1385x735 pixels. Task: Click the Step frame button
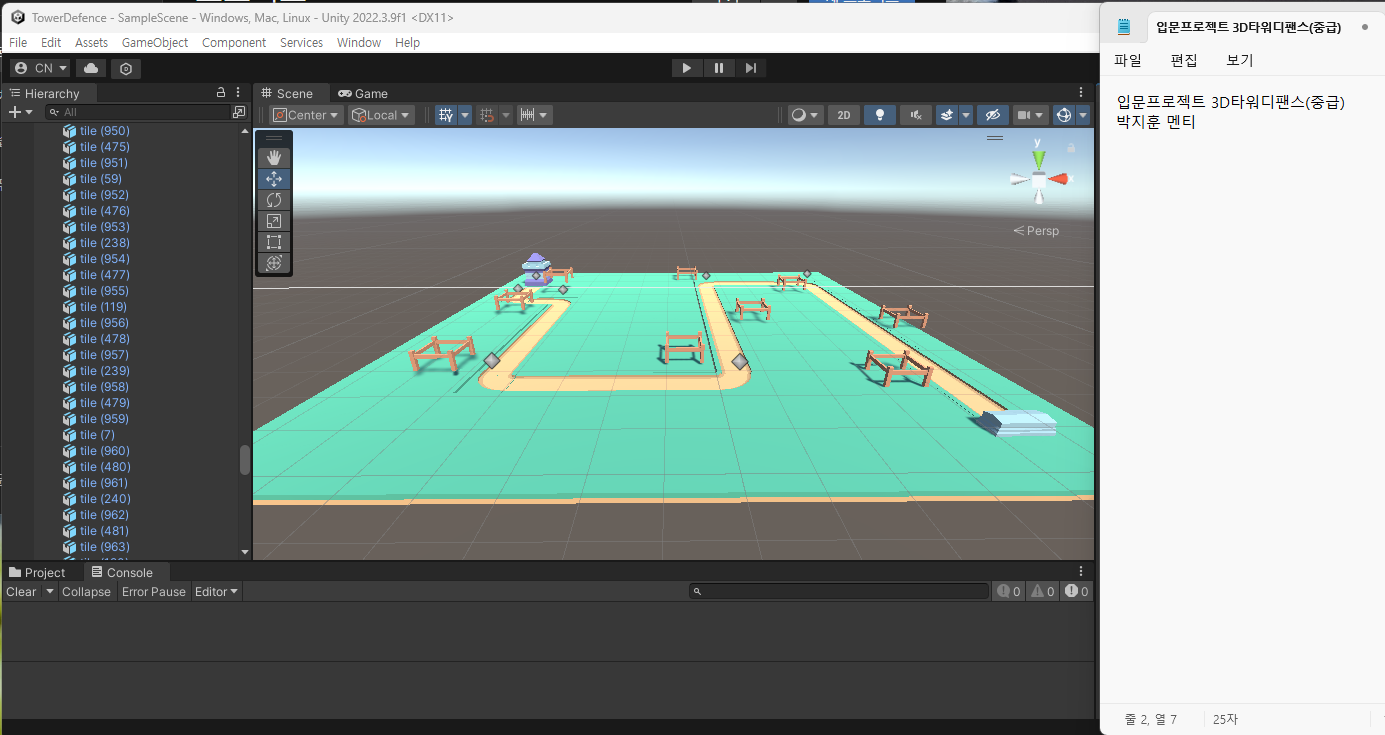coord(750,68)
